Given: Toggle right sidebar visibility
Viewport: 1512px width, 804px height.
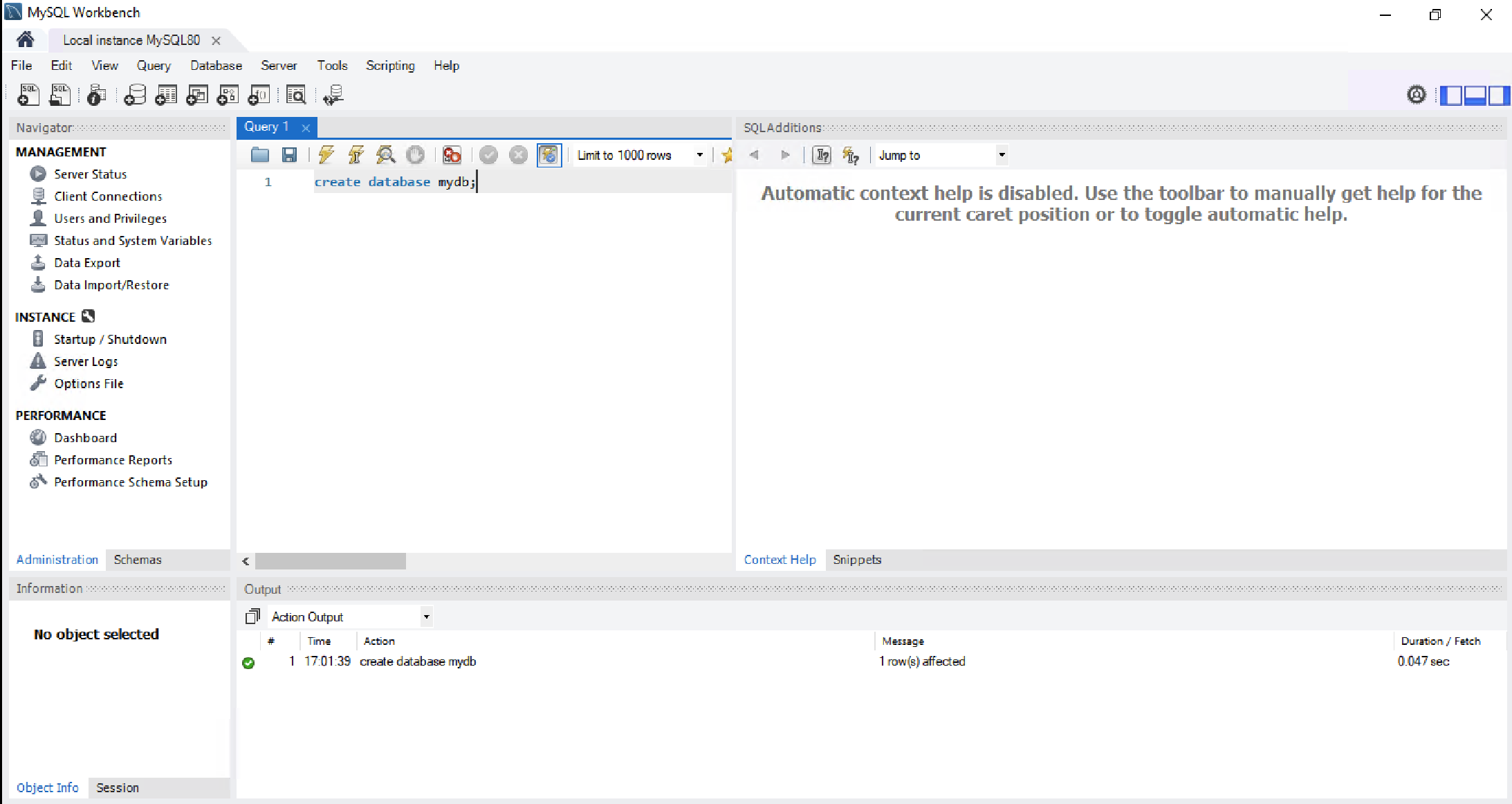Looking at the screenshot, I should tap(1499, 95).
